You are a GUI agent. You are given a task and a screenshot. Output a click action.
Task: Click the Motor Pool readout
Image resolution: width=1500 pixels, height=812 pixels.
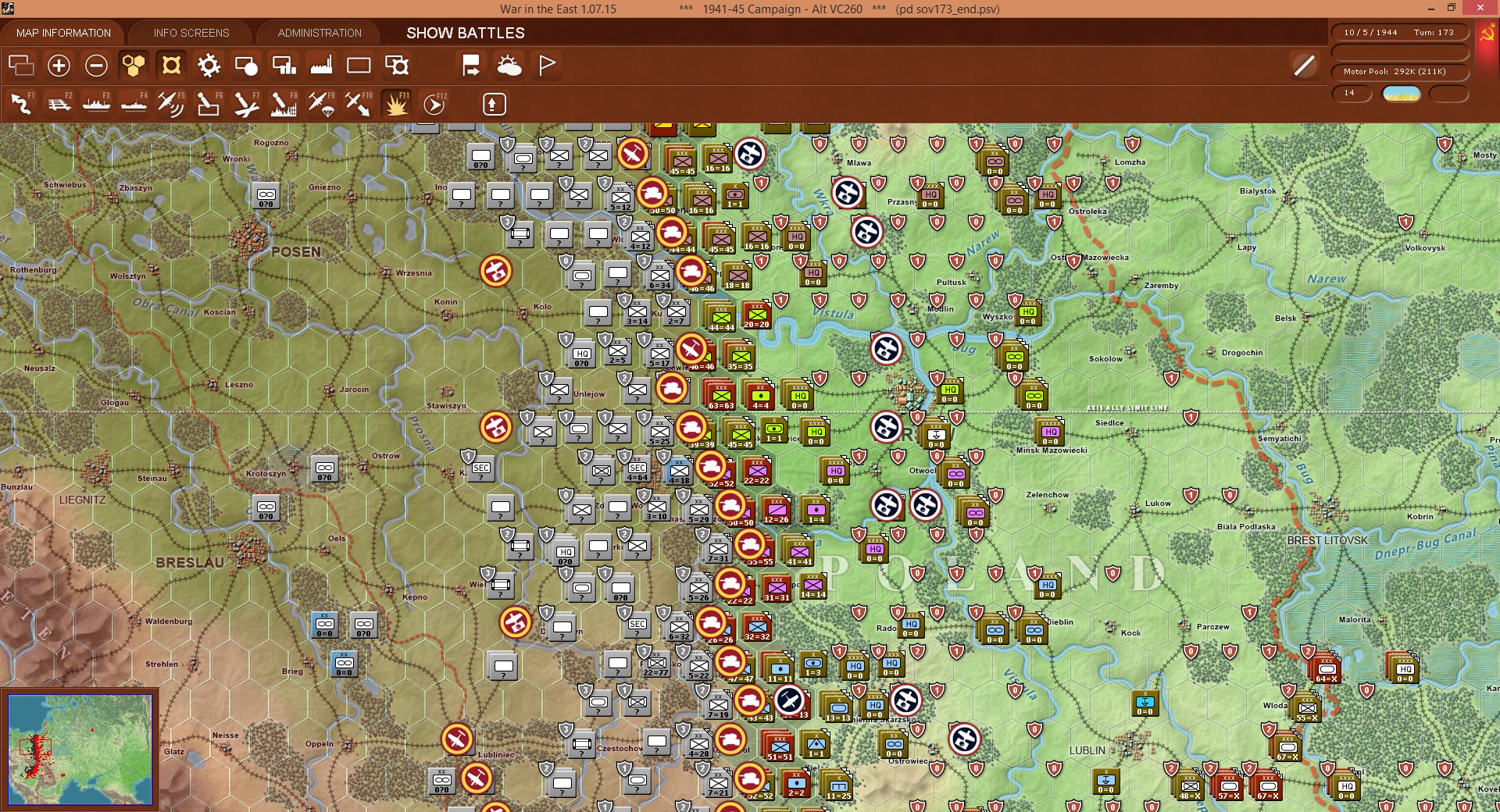pos(1399,71)
